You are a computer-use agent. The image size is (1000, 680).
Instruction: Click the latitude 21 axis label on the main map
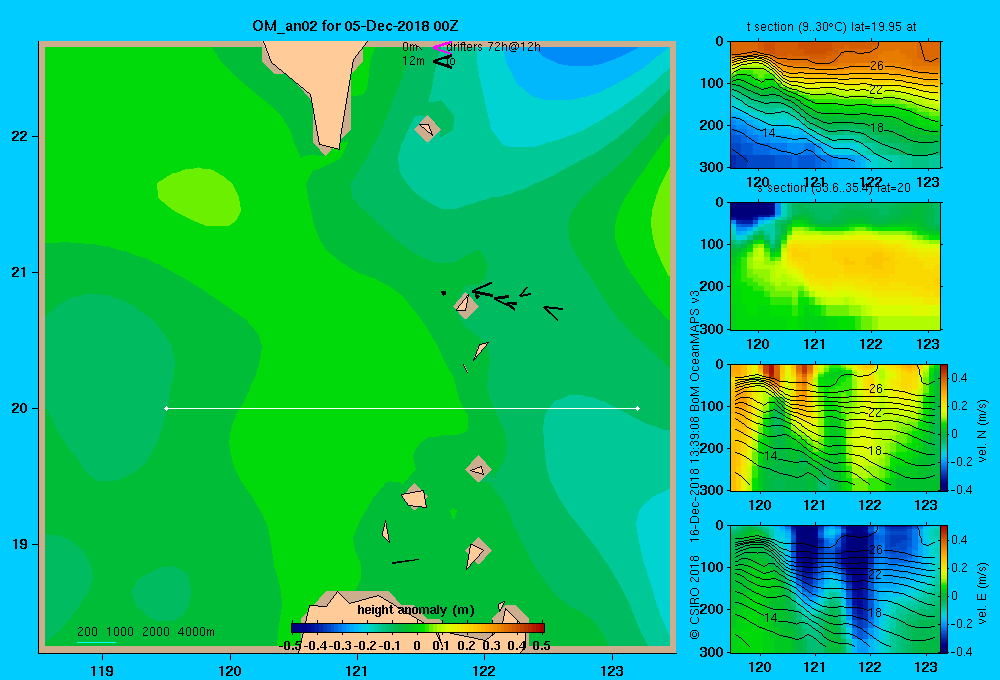pyautogui.click(x=20, y=272)
